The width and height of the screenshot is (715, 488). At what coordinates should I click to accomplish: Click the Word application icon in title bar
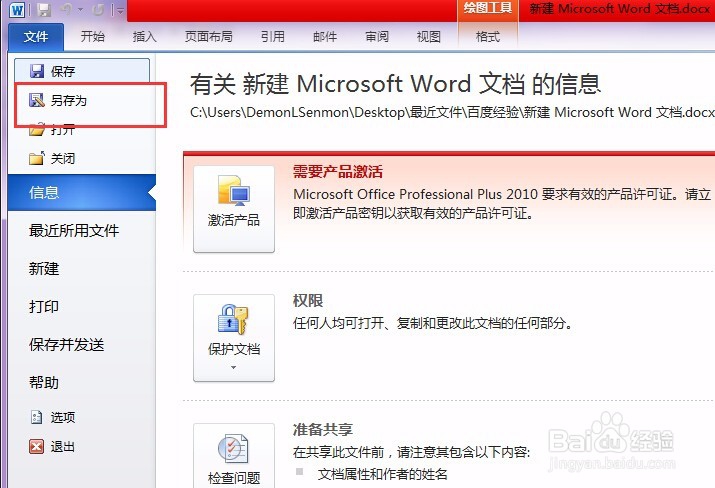pos(16,10)
